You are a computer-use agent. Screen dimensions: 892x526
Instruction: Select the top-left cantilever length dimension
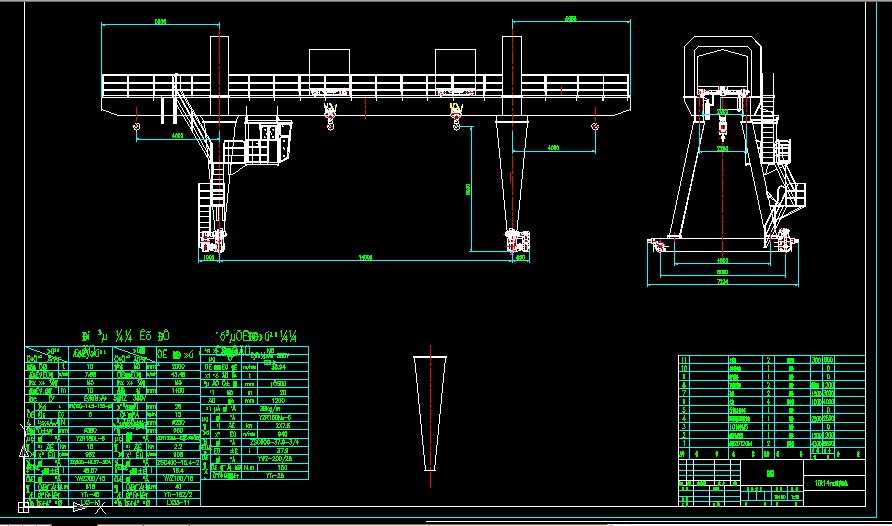[159, 22]
